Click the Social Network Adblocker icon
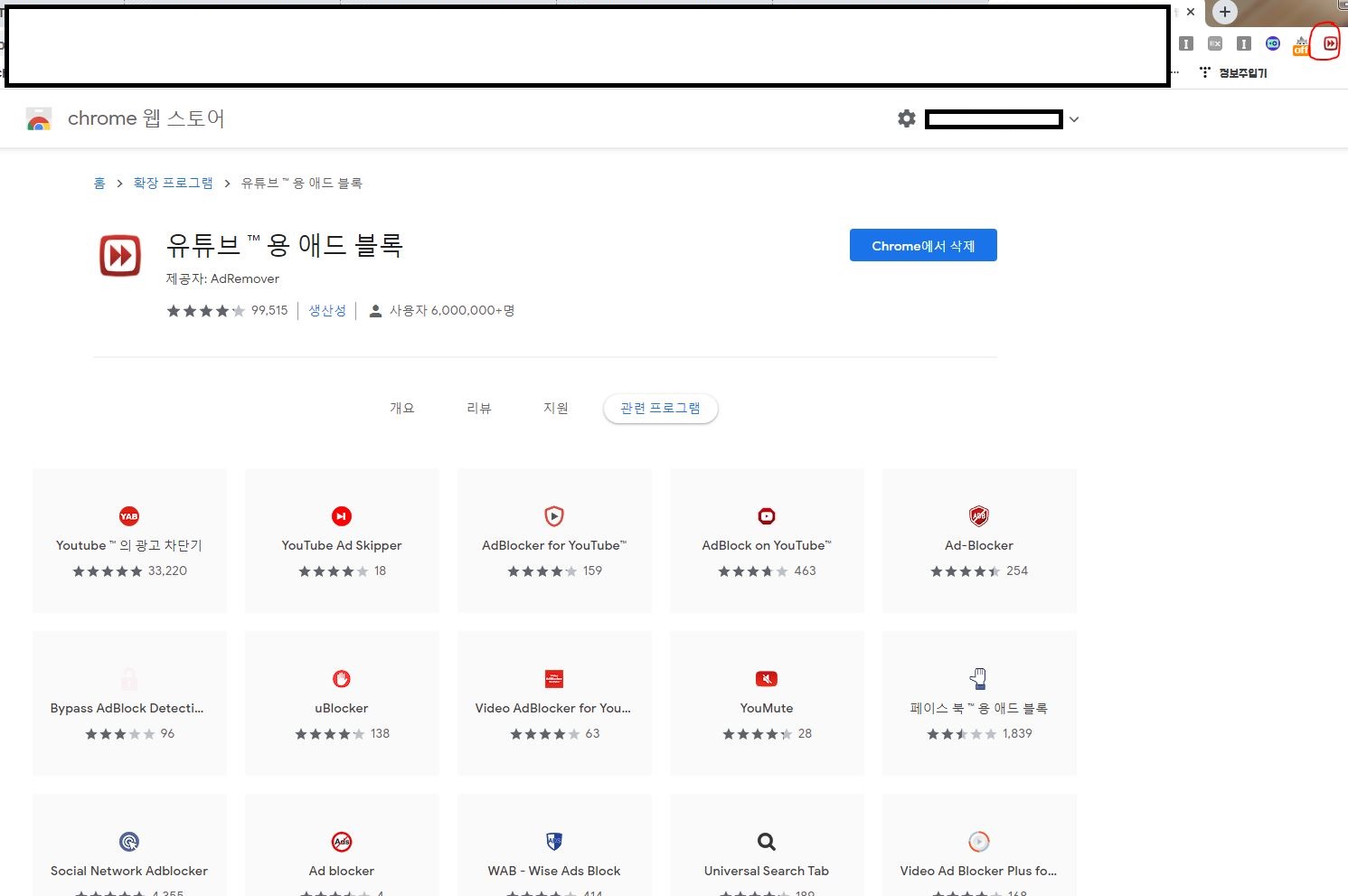The image size is (1348, 896). coord(129,842)
